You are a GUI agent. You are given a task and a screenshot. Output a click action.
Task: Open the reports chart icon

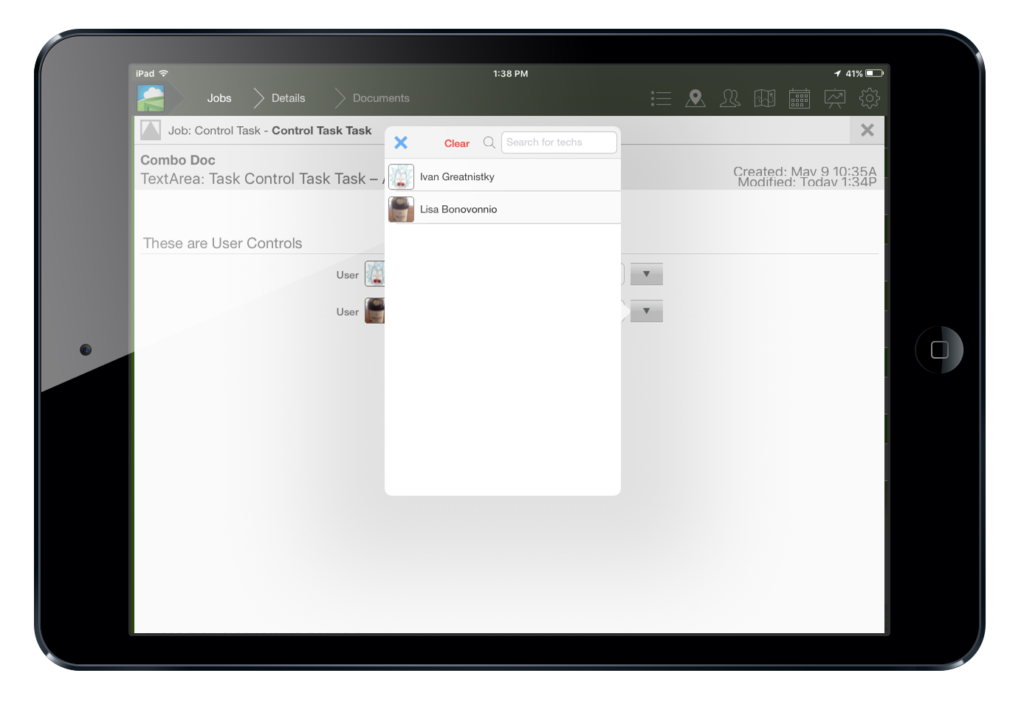pyautogui.click(x=835, y=99)
